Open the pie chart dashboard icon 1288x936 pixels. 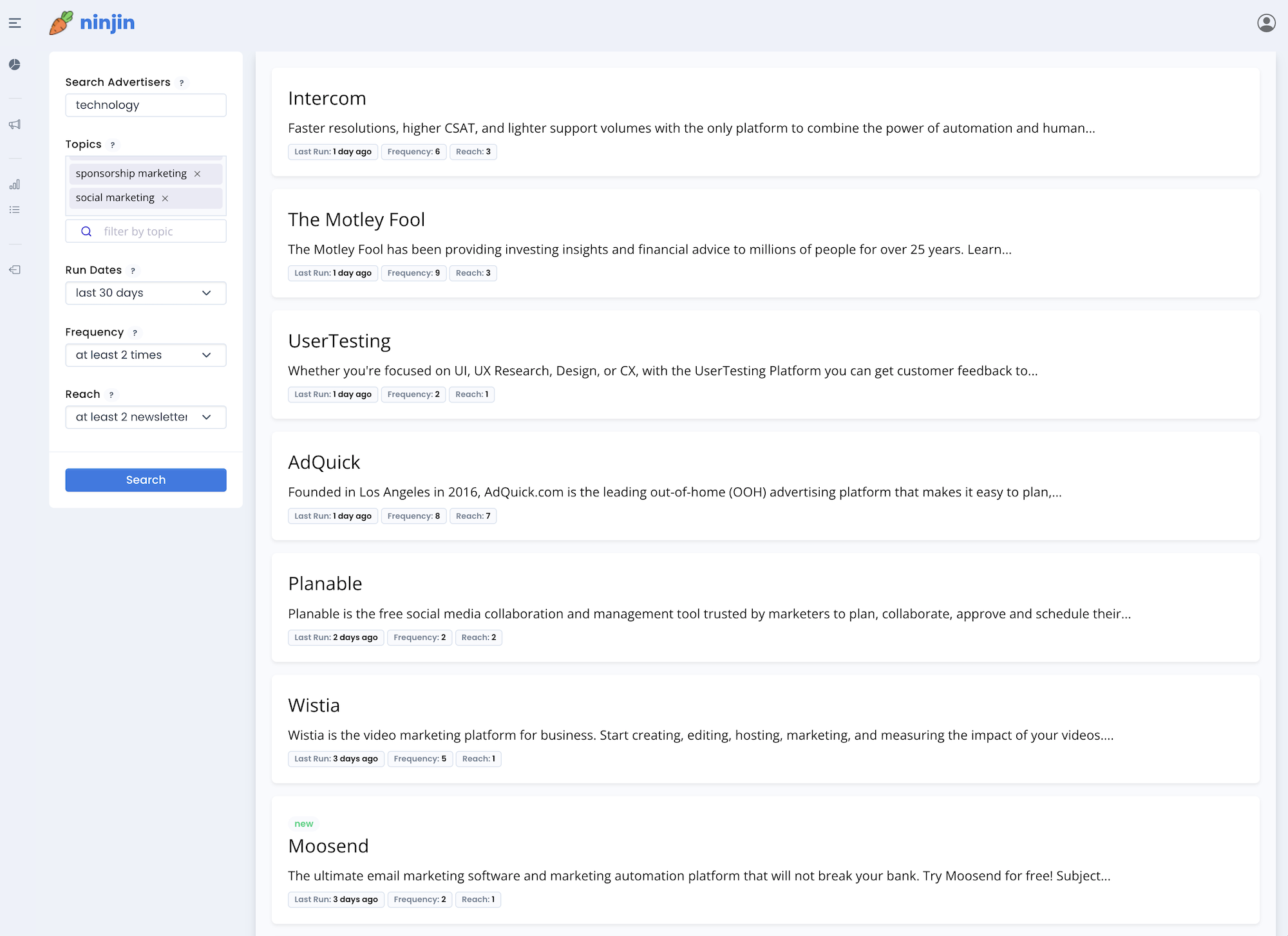click(x=15, y=64)
